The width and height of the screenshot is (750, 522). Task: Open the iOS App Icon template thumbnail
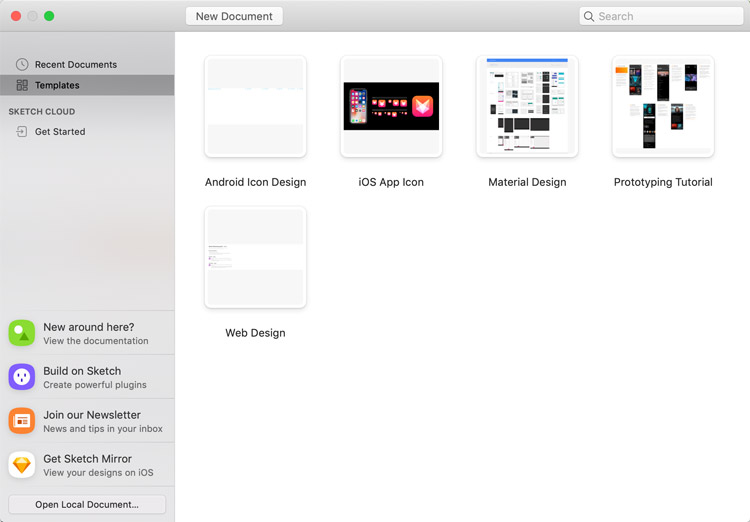pos(391,106)
